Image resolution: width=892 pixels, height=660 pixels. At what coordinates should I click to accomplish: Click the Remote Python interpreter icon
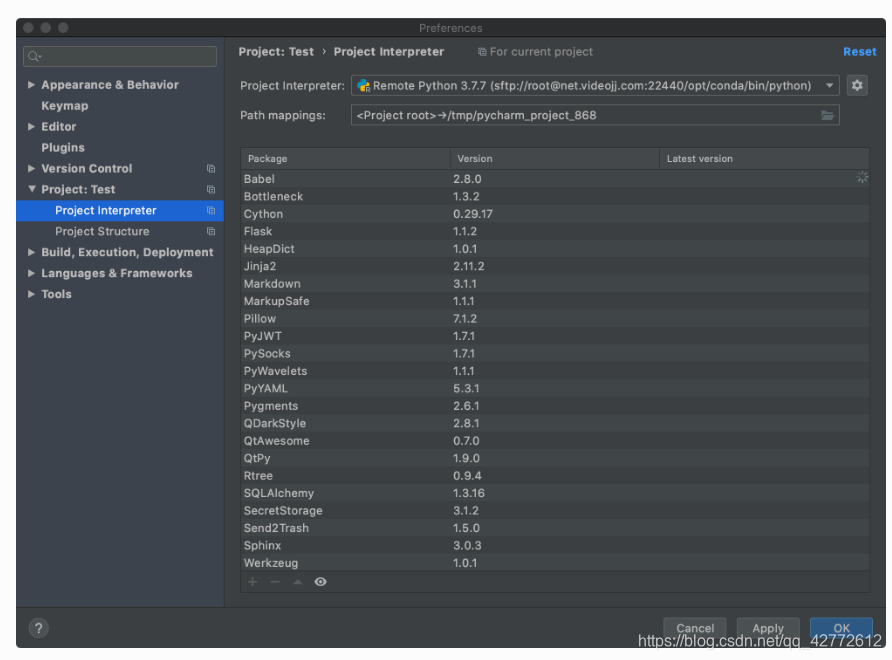(x=364, y=86)
